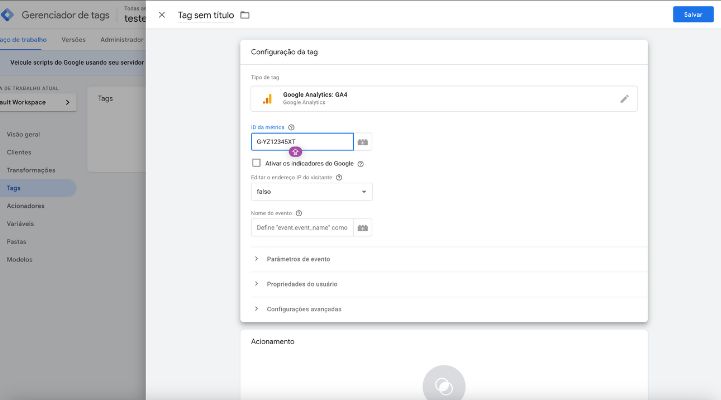
Task: Edit the 'Tag sem título' title
Action: [x=206, y=15]
